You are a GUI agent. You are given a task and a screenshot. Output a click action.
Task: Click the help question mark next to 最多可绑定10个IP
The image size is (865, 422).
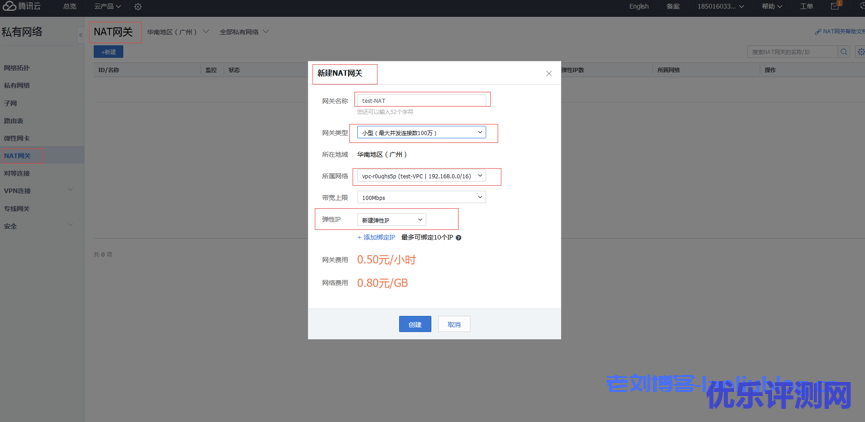[x=458, y=237]
